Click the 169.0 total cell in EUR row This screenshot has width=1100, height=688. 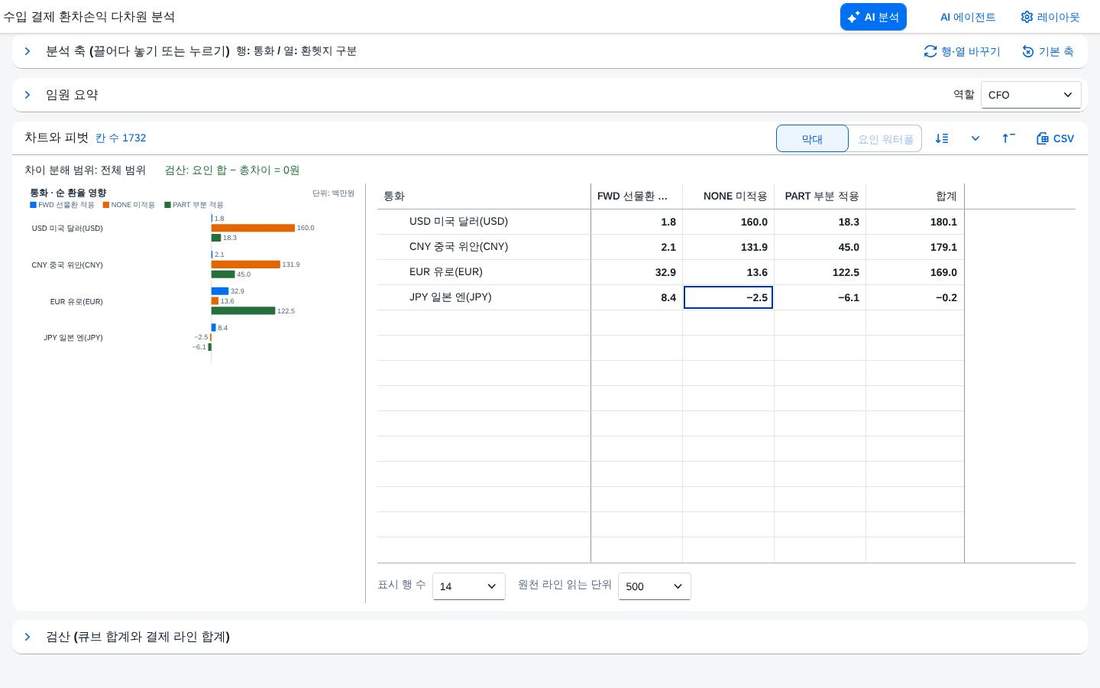[915, 272]
